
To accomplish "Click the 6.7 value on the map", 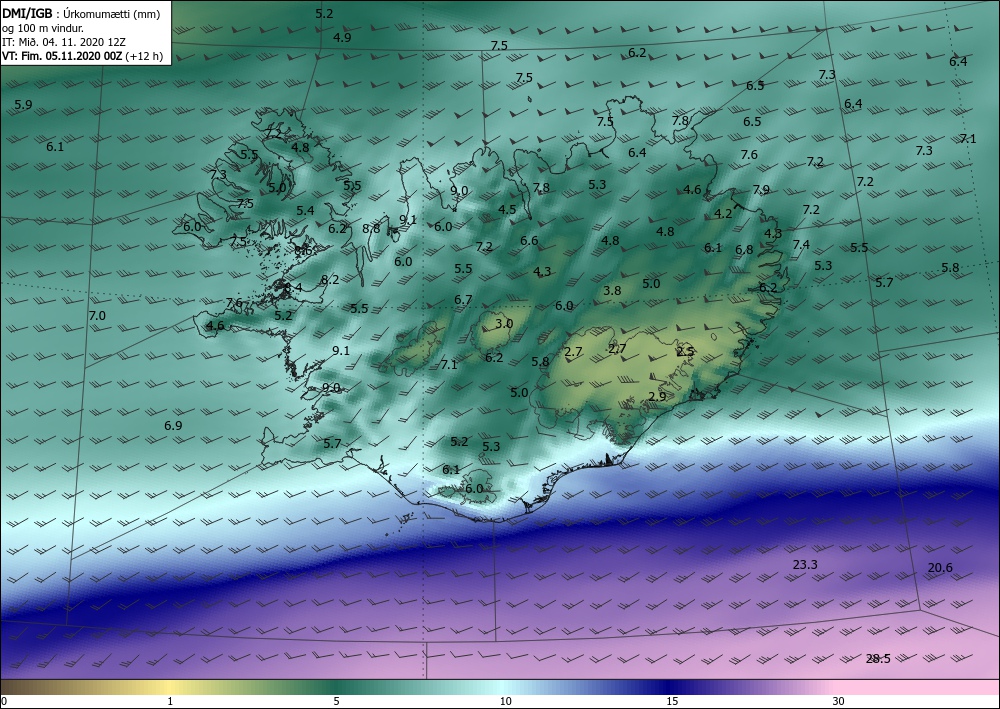I will pos(463,299).
